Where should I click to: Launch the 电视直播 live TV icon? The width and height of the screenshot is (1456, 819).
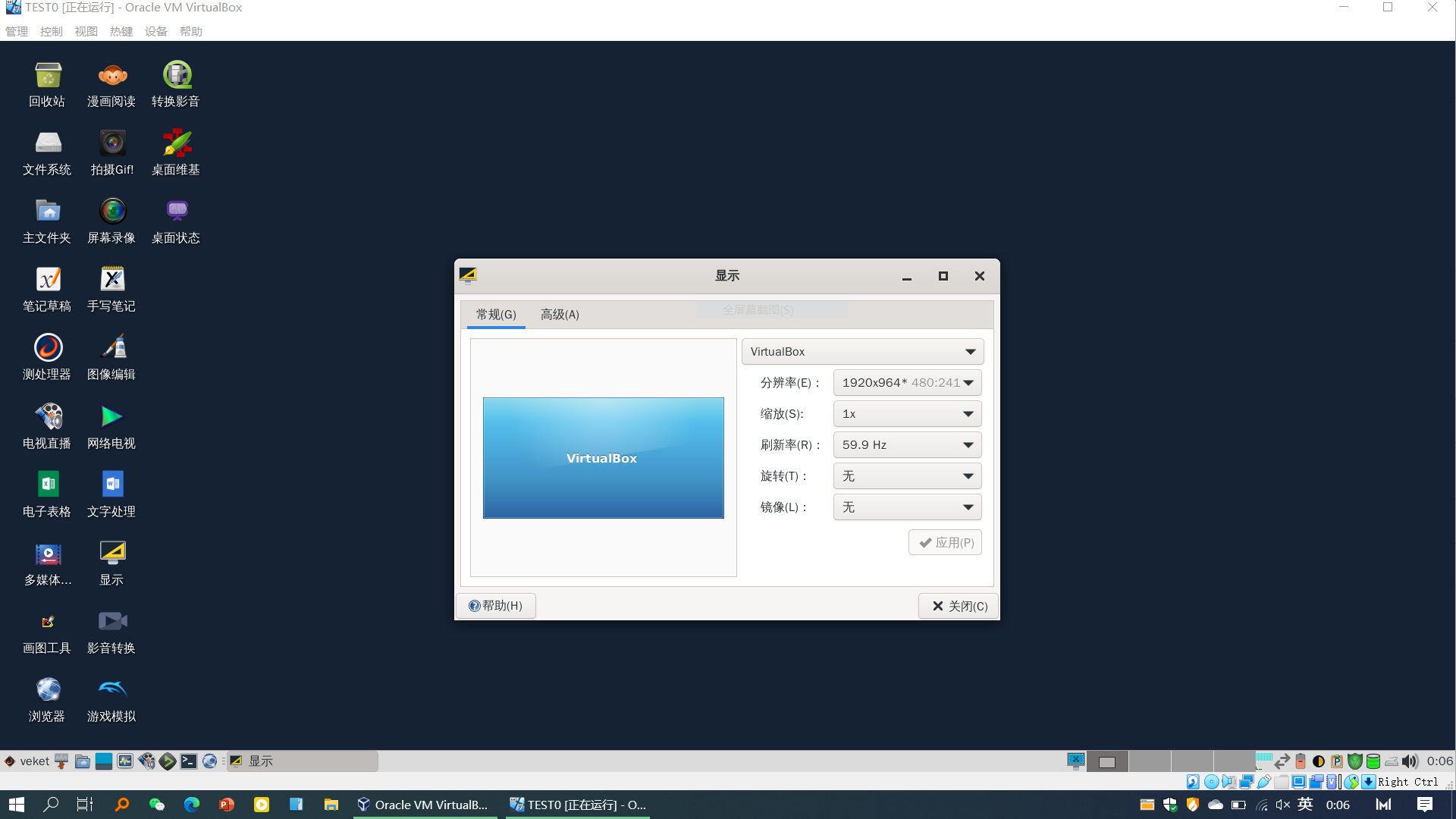[x=47, y=426]
